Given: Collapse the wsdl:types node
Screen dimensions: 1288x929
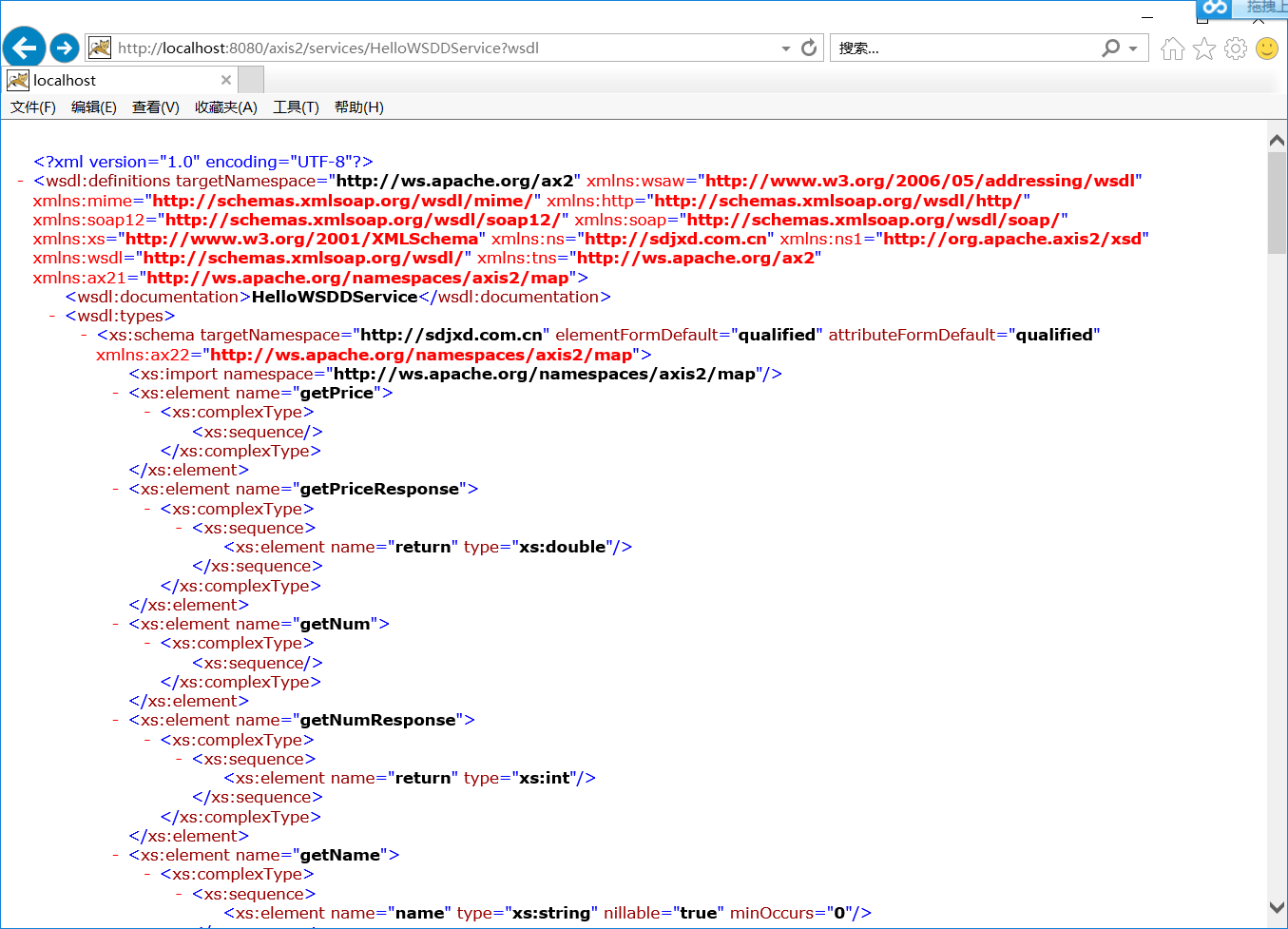Looking at the screenshot, I should (x=52, y=316).
